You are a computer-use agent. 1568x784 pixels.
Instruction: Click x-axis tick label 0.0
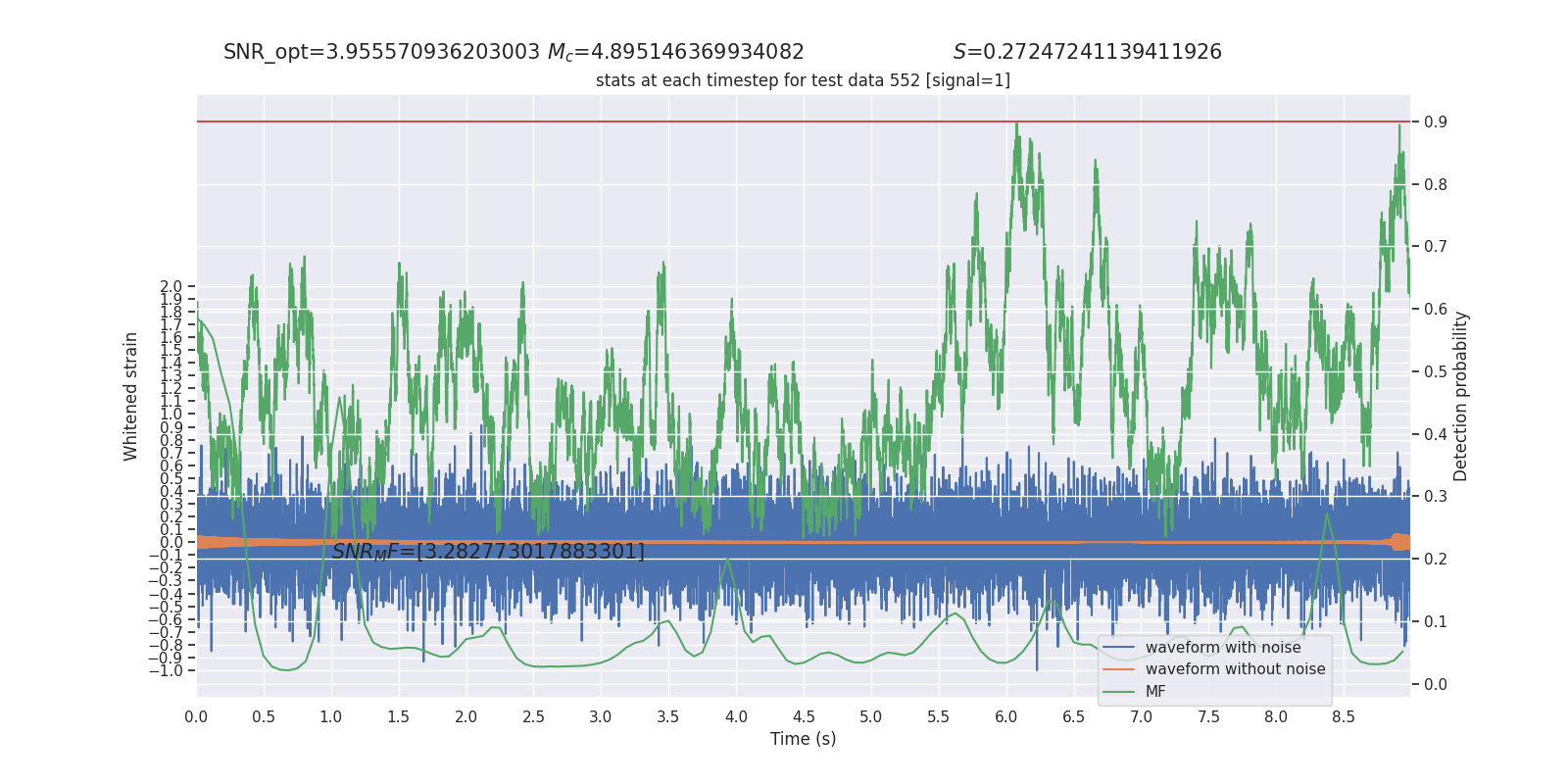(196, 716)
